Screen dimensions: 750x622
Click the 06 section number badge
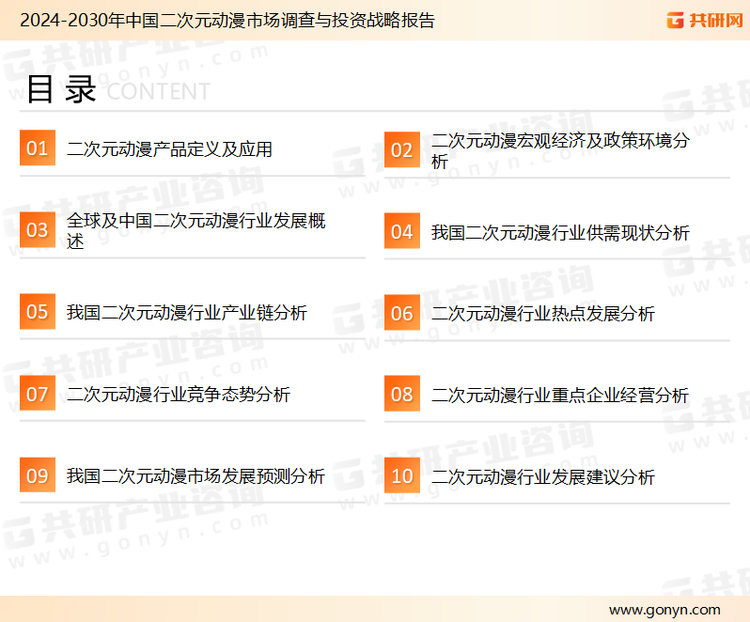(402, 313)
